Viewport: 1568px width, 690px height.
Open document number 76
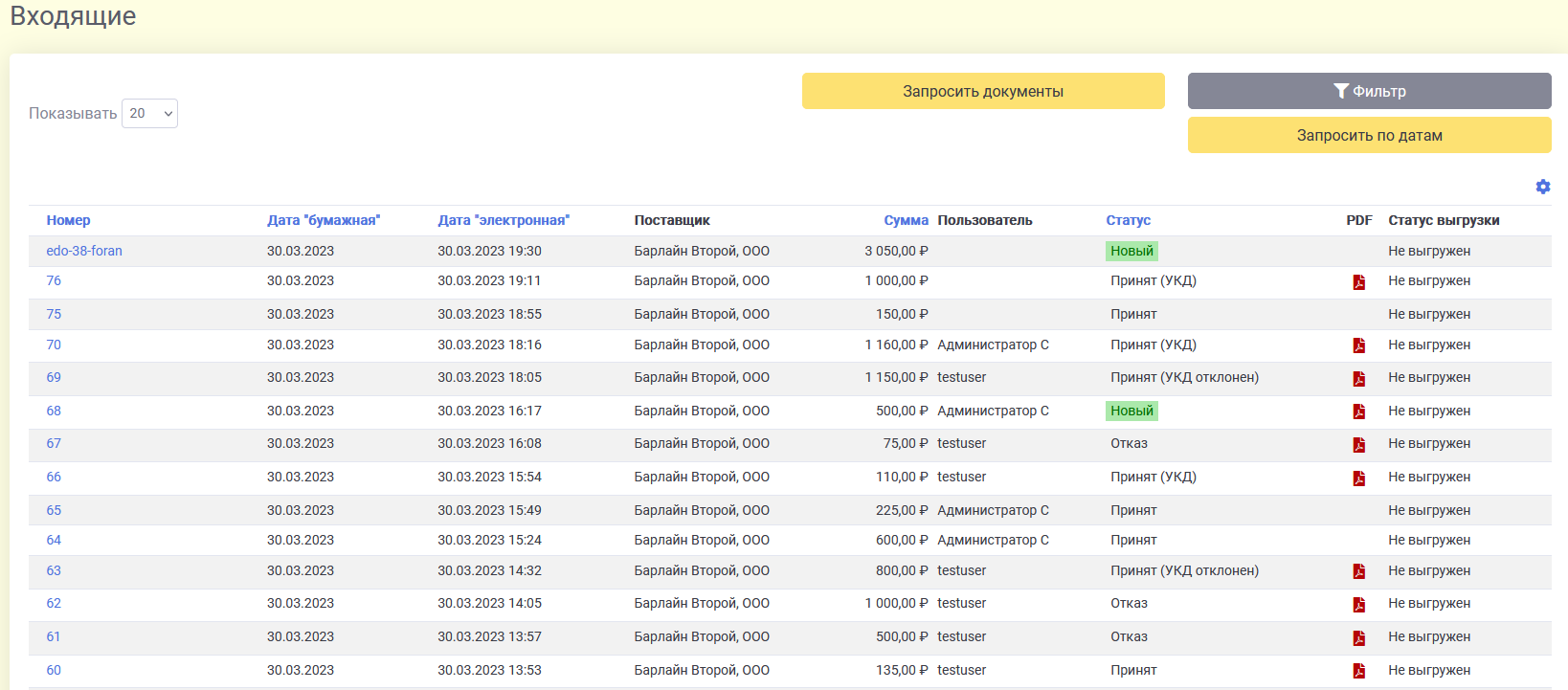[x=54, y=280]
